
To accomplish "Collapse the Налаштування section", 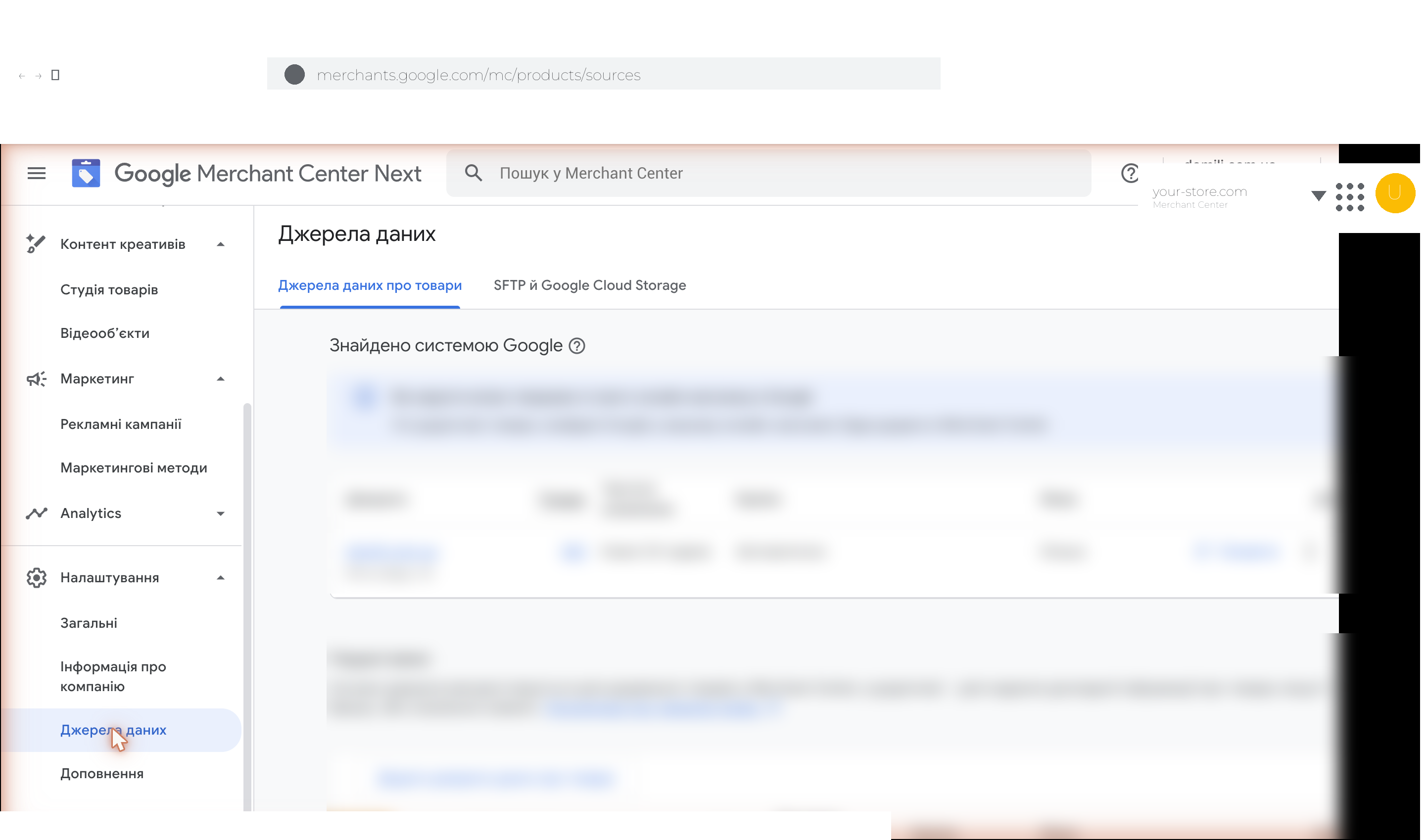I will pos(221,578).
